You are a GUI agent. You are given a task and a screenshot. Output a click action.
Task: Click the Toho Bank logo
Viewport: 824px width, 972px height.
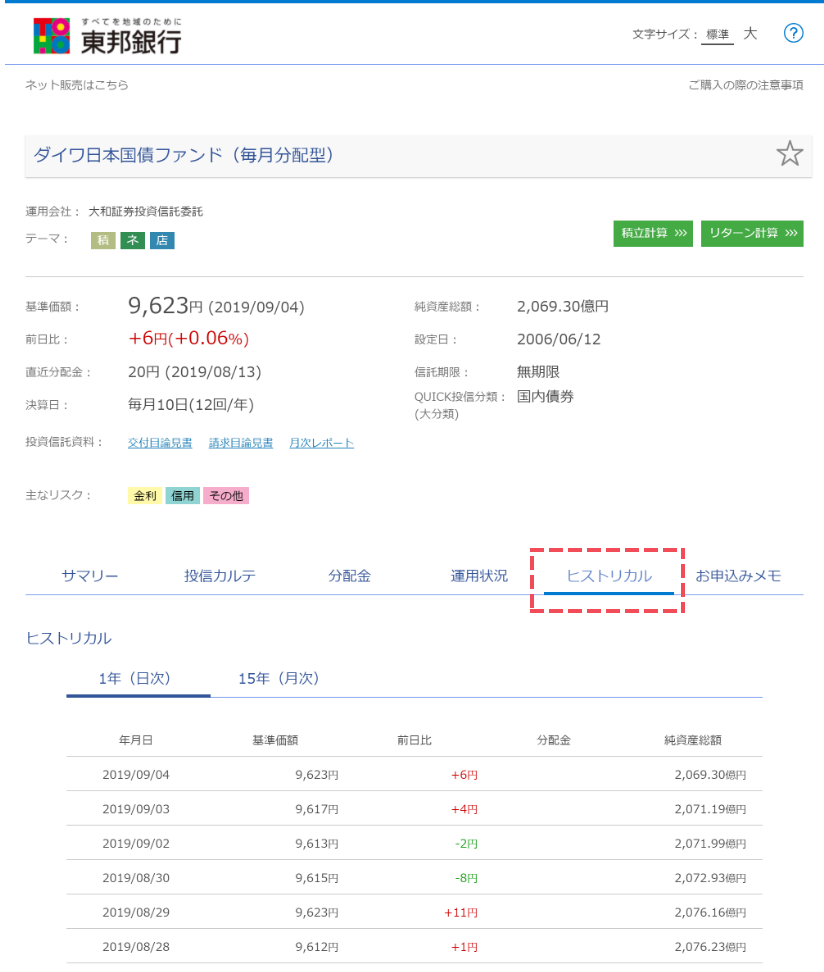point(107,36)
